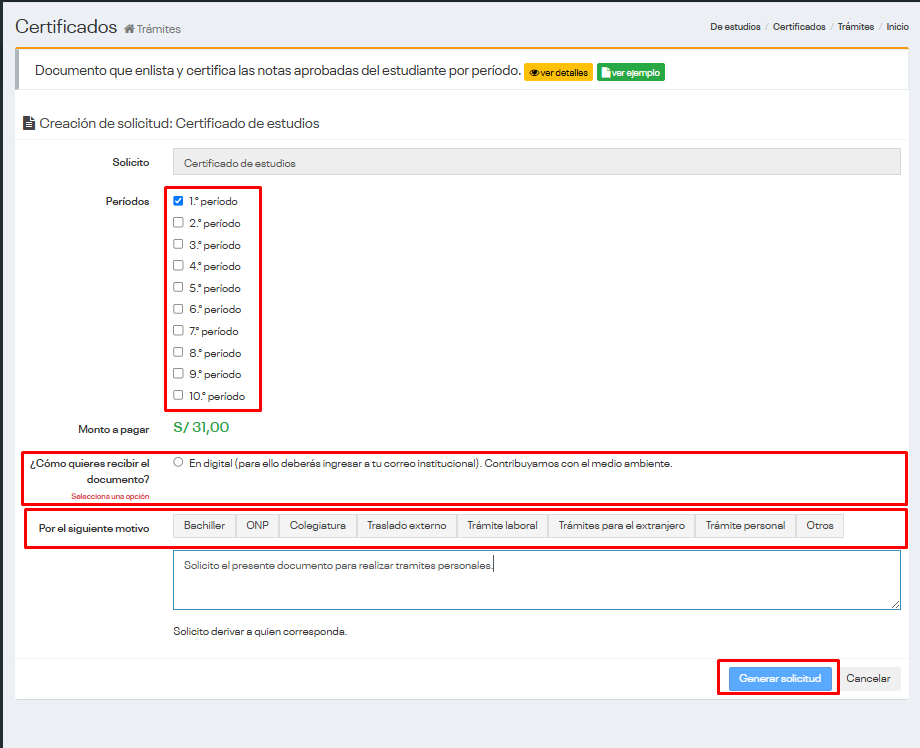Pick the Otros motive button

(x=819, y=526)
